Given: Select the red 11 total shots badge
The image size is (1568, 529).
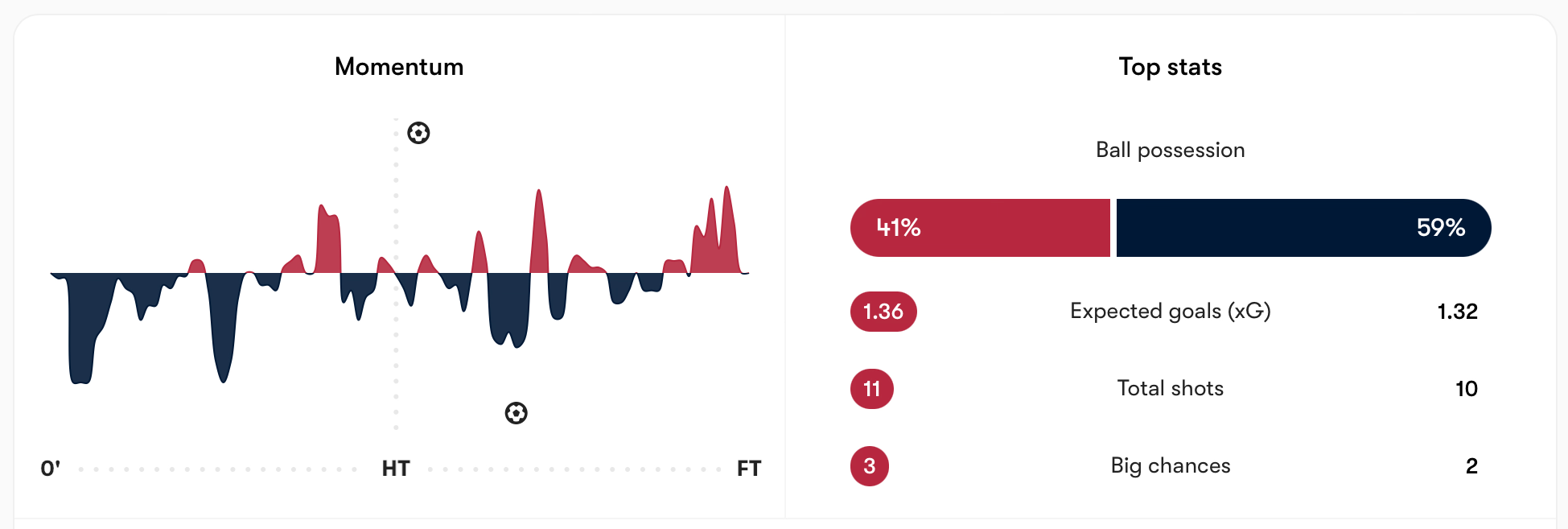Looking at the screenshot, I should tap(871, 389).
